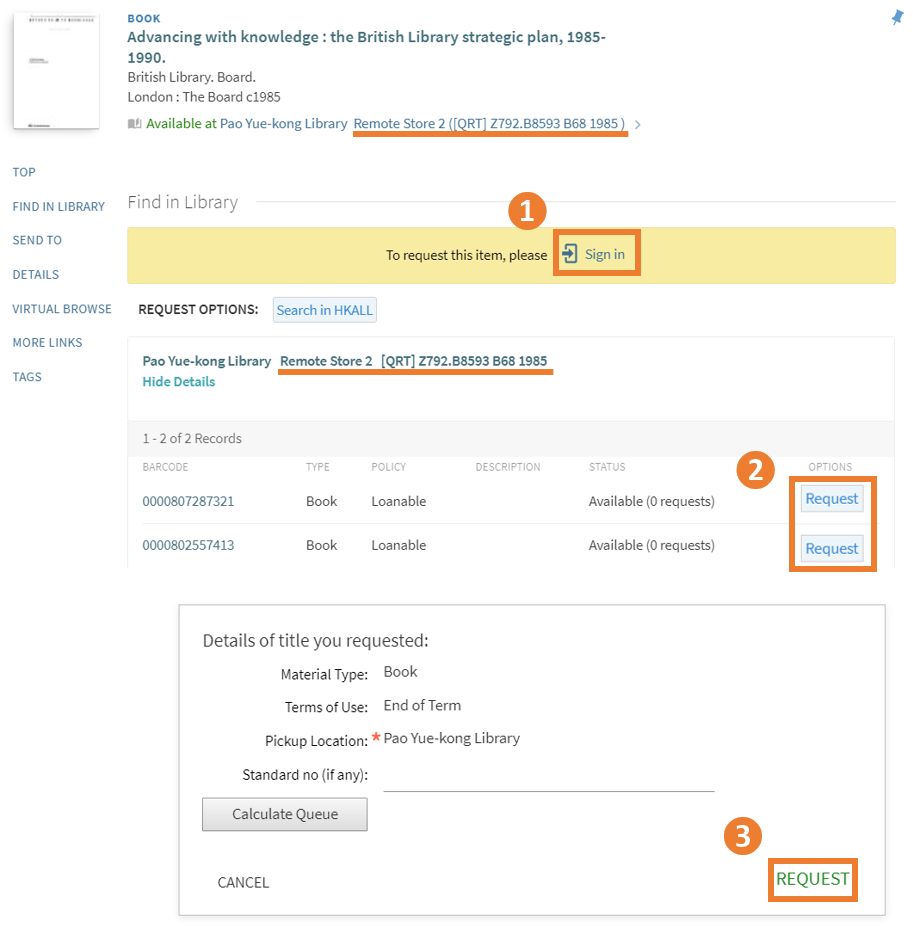
Task: Open the DETAILS section from sidebar
Action: tap(34, 274)
